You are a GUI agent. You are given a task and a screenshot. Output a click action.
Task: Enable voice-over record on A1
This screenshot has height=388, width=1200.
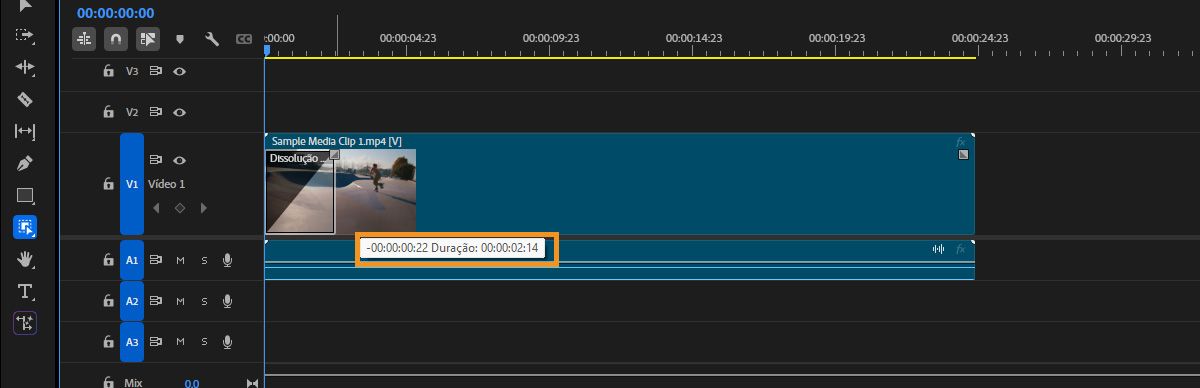[x=228, y=260]
